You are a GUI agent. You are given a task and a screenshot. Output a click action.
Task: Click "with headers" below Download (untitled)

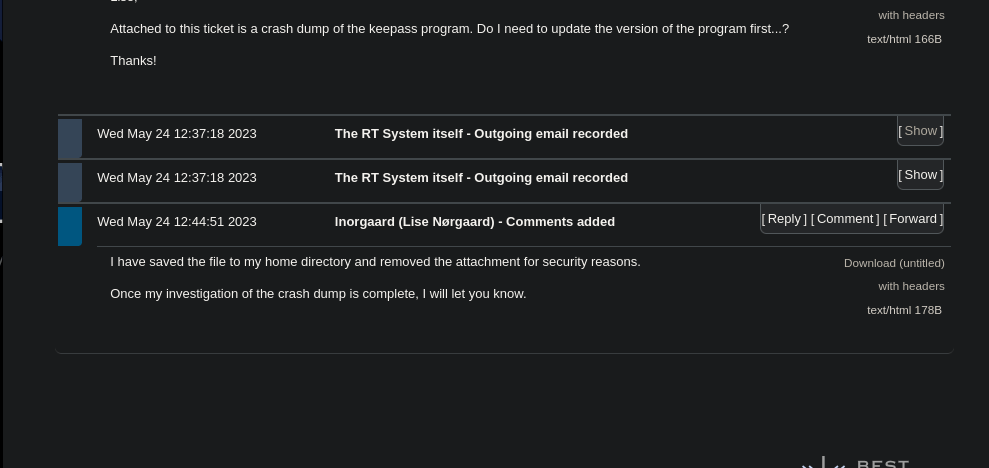pyautogui.click(x=911, y=286)
